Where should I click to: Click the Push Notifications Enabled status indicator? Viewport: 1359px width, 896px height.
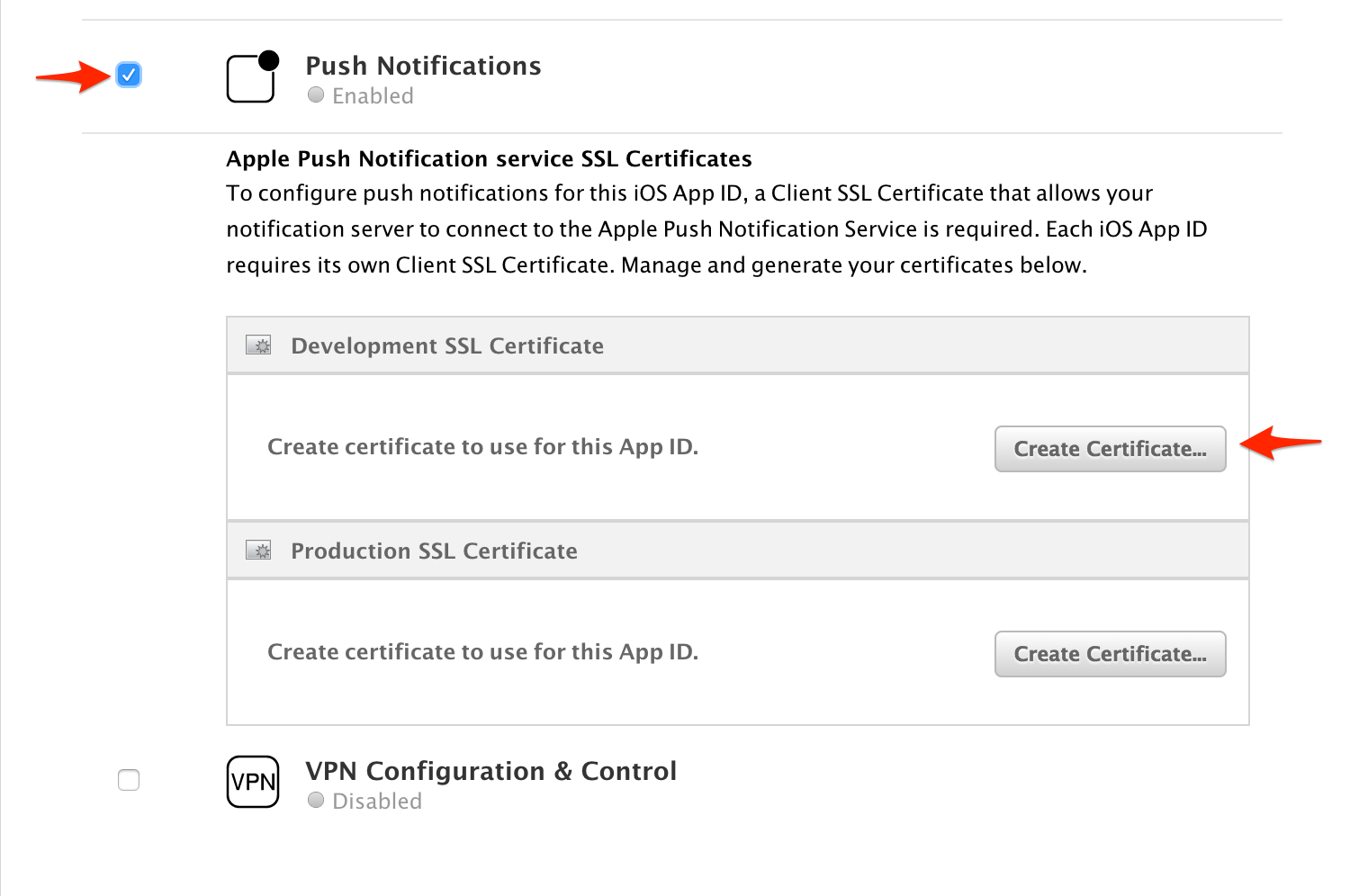pyautogui.click(x=316, y=94)
